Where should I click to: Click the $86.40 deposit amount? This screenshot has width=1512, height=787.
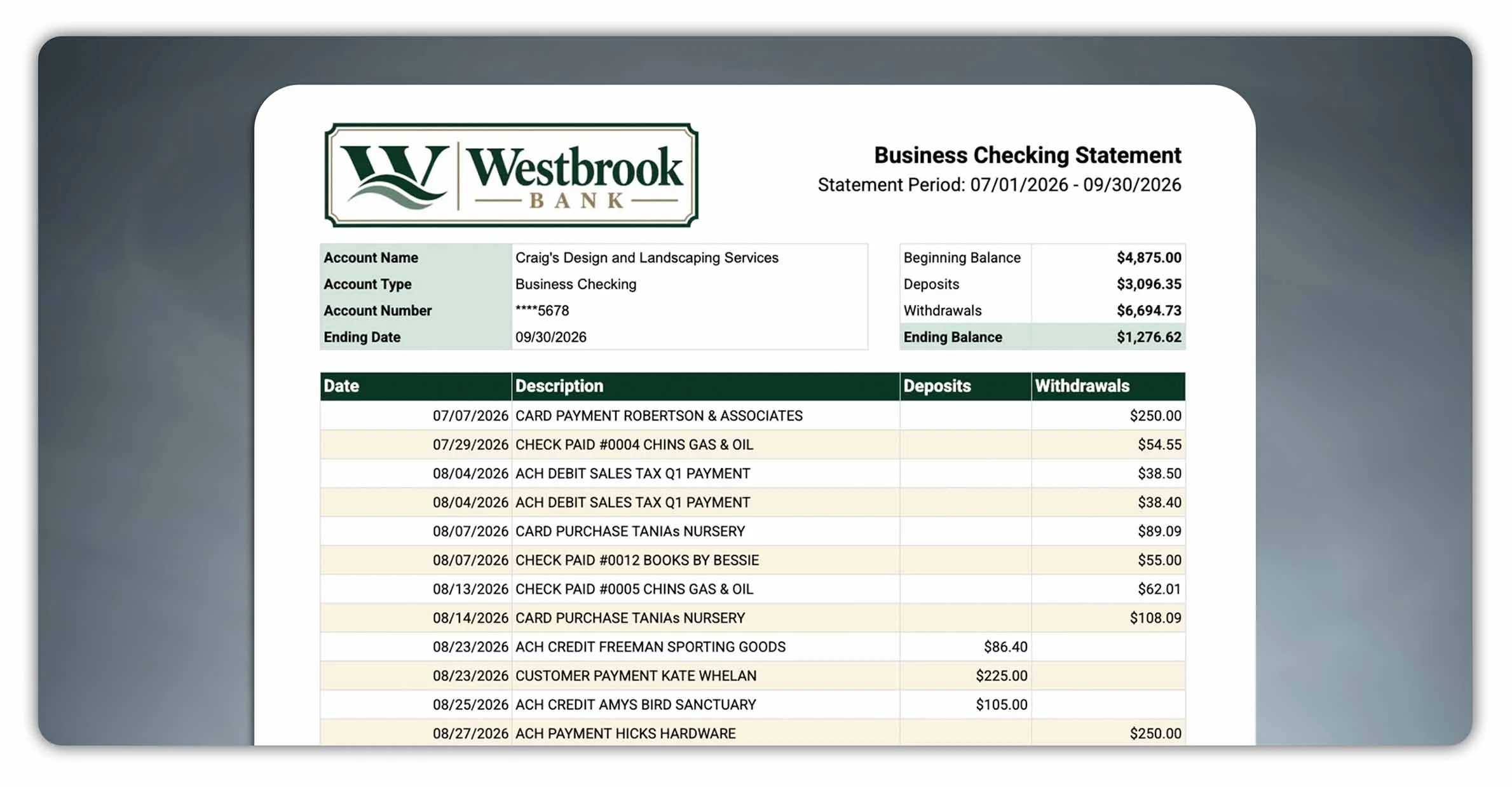pos(1005,647)
